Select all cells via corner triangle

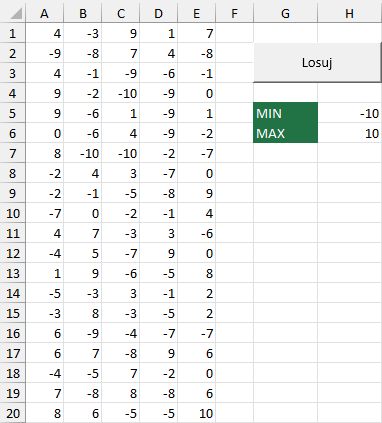(13, 13)
